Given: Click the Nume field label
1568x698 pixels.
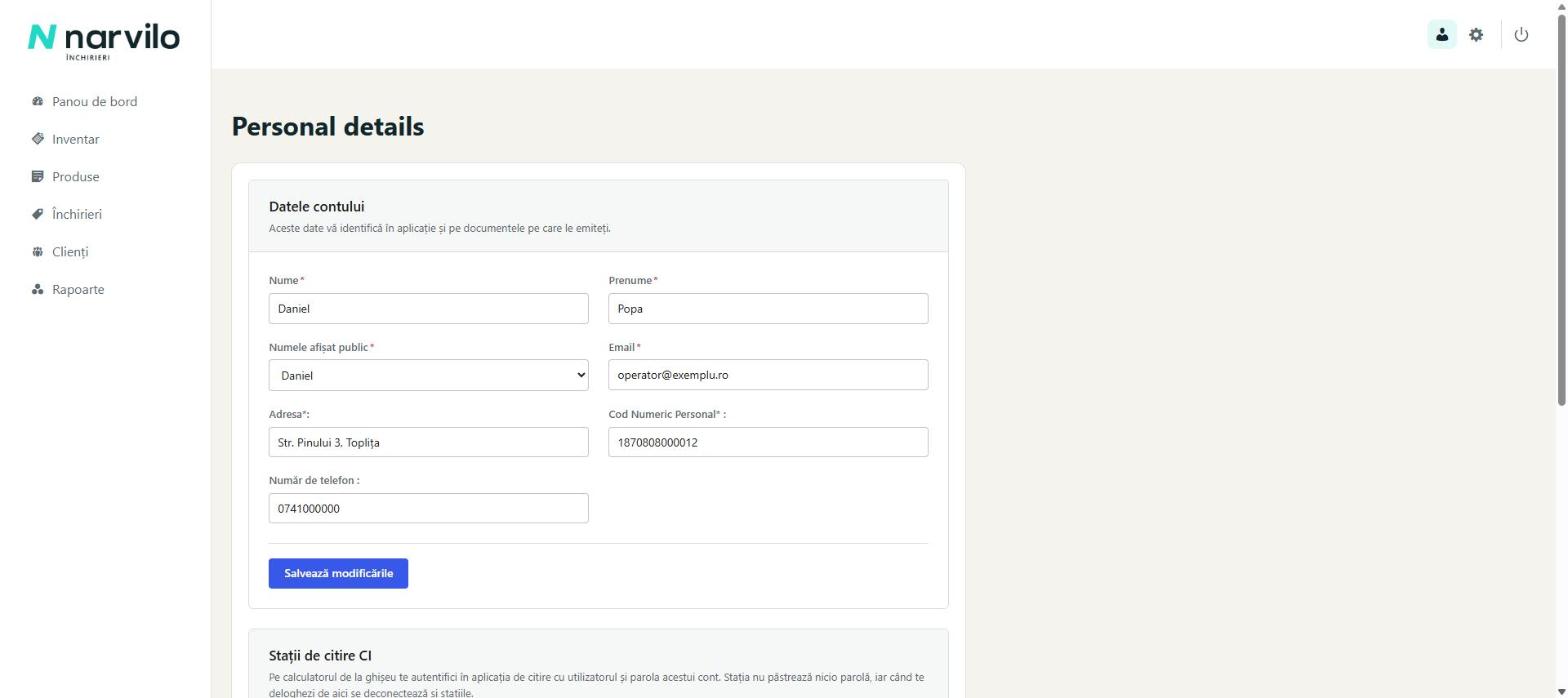Looking at the screenshot, I should pyautogui.click(x=286, y=280).
